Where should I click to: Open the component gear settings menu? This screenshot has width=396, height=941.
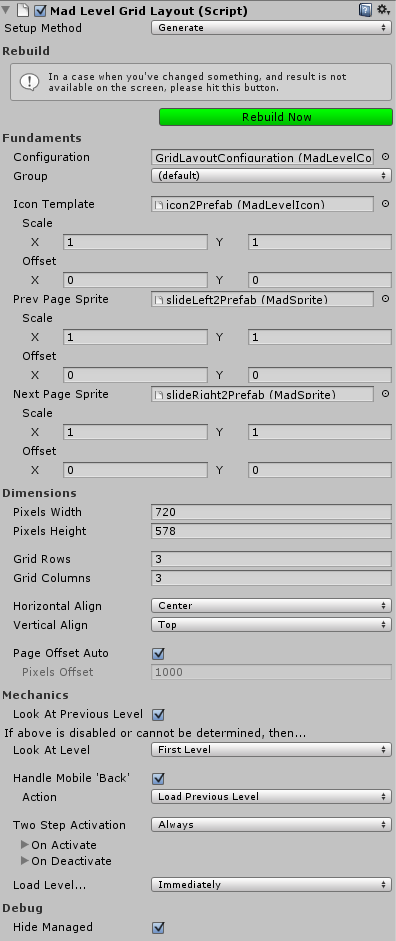pos(383,10)
